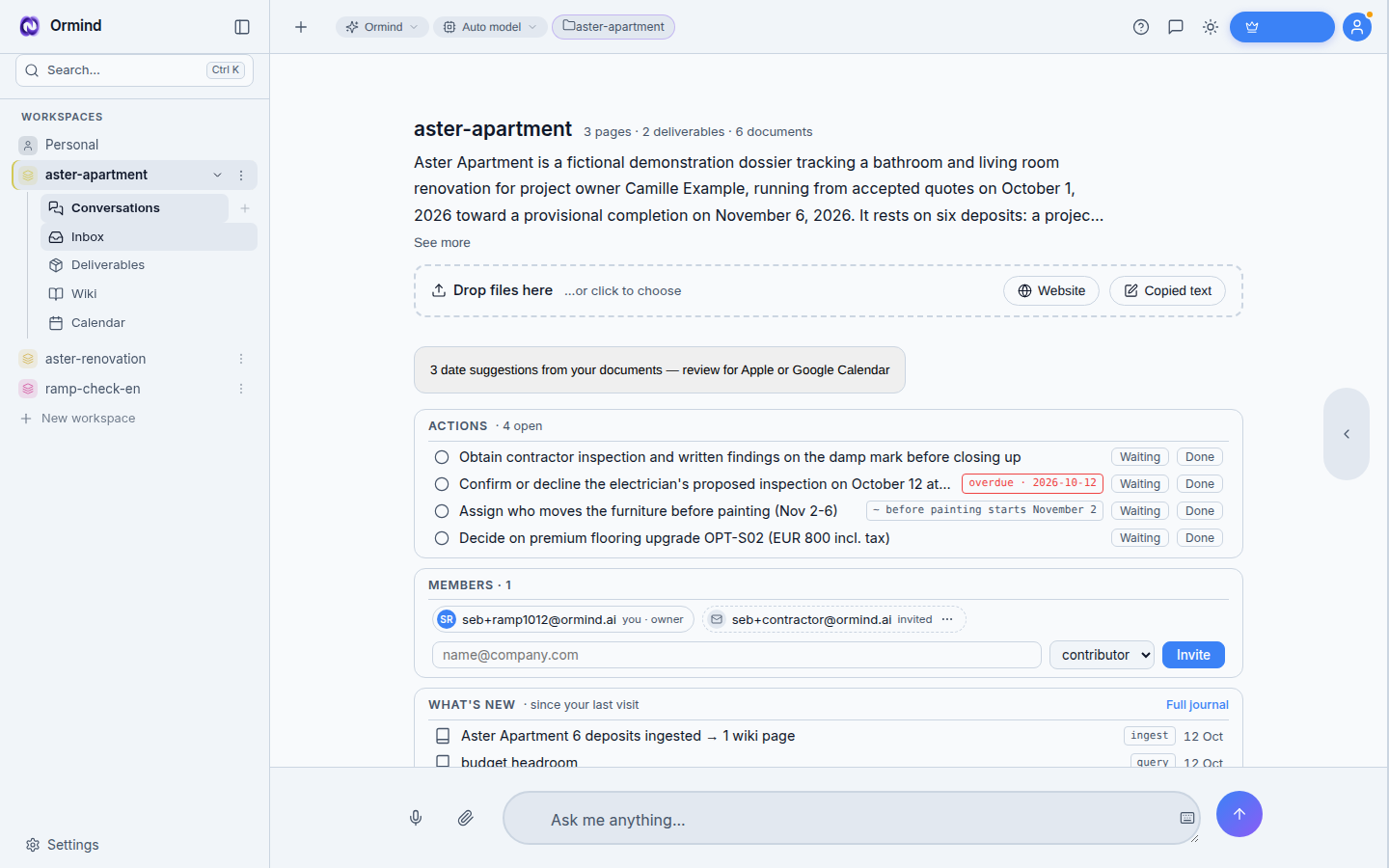Screen dimensions: 1389x868
Task: Attach a file with paperclip icon
Action: [x=466, y=818]
